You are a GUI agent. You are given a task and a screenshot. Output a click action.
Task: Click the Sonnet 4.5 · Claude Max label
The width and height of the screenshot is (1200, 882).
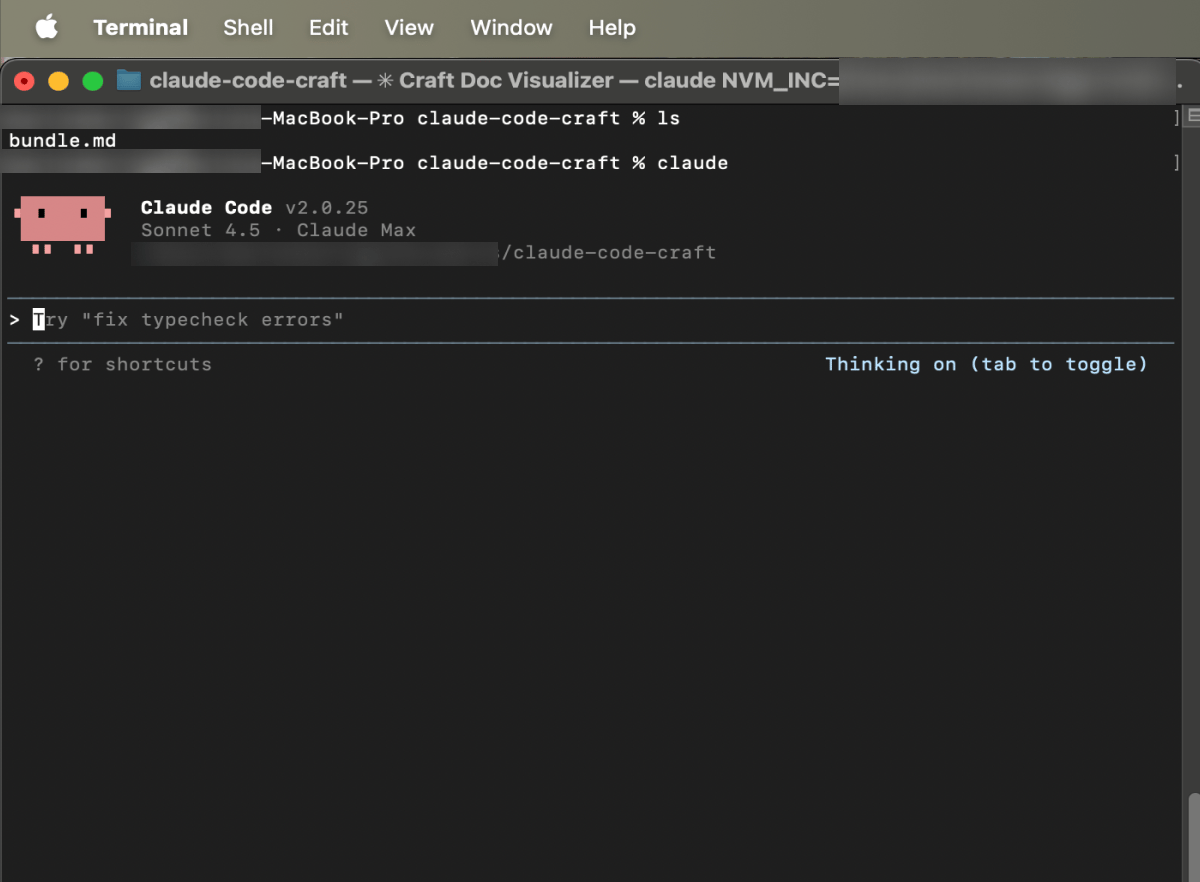(x=278, y=230)
